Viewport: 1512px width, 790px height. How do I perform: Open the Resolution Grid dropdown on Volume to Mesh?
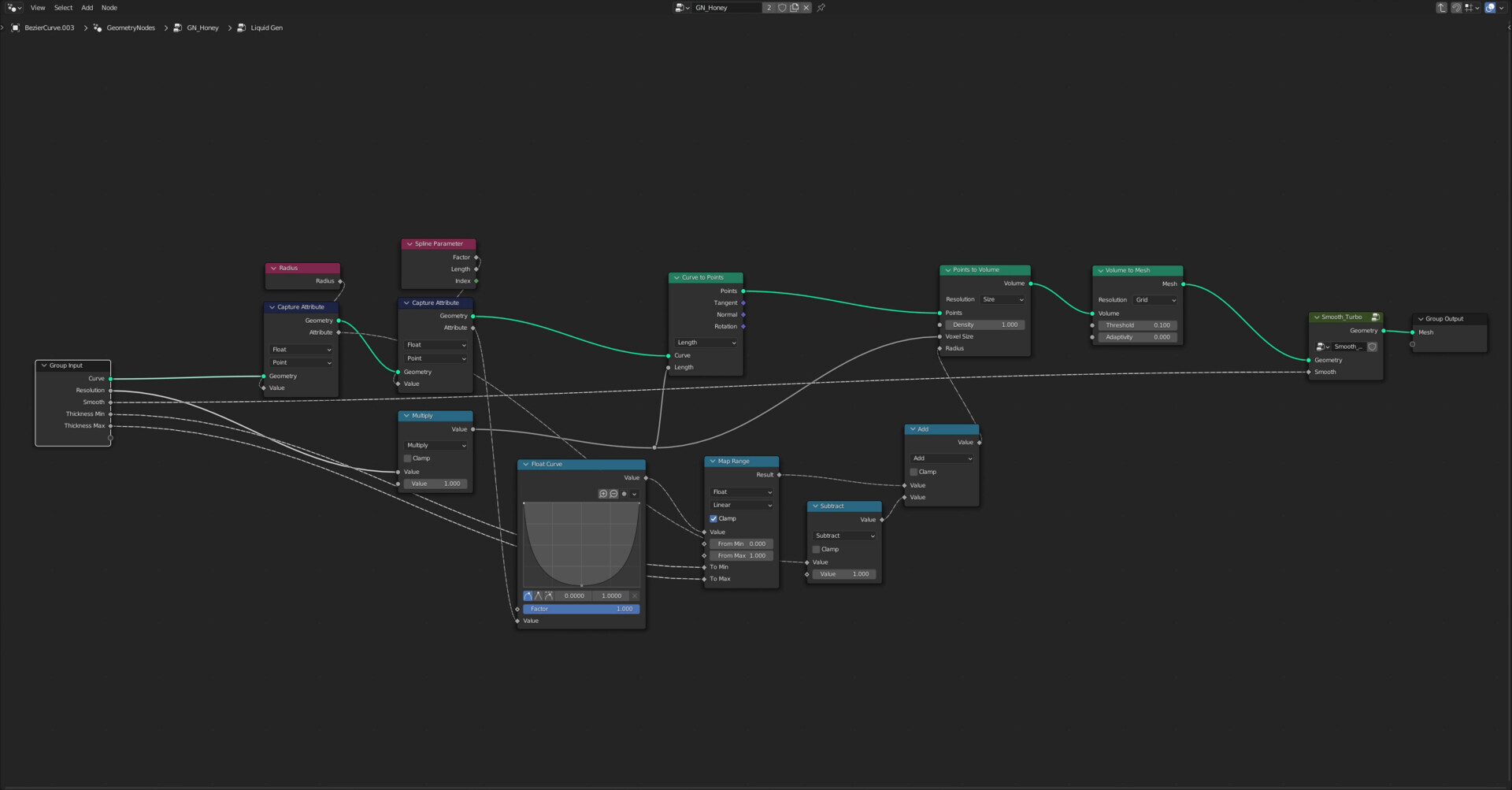pos(1154,299)
